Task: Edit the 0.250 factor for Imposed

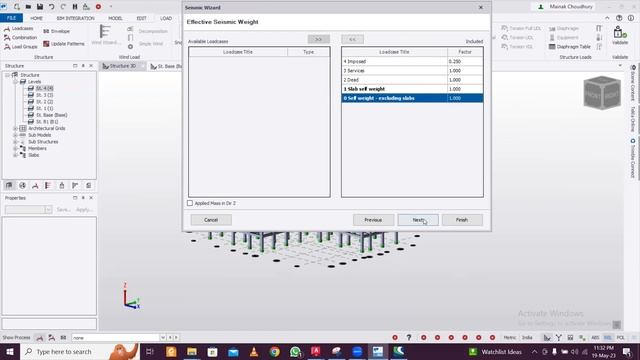Action: point(465,61)
